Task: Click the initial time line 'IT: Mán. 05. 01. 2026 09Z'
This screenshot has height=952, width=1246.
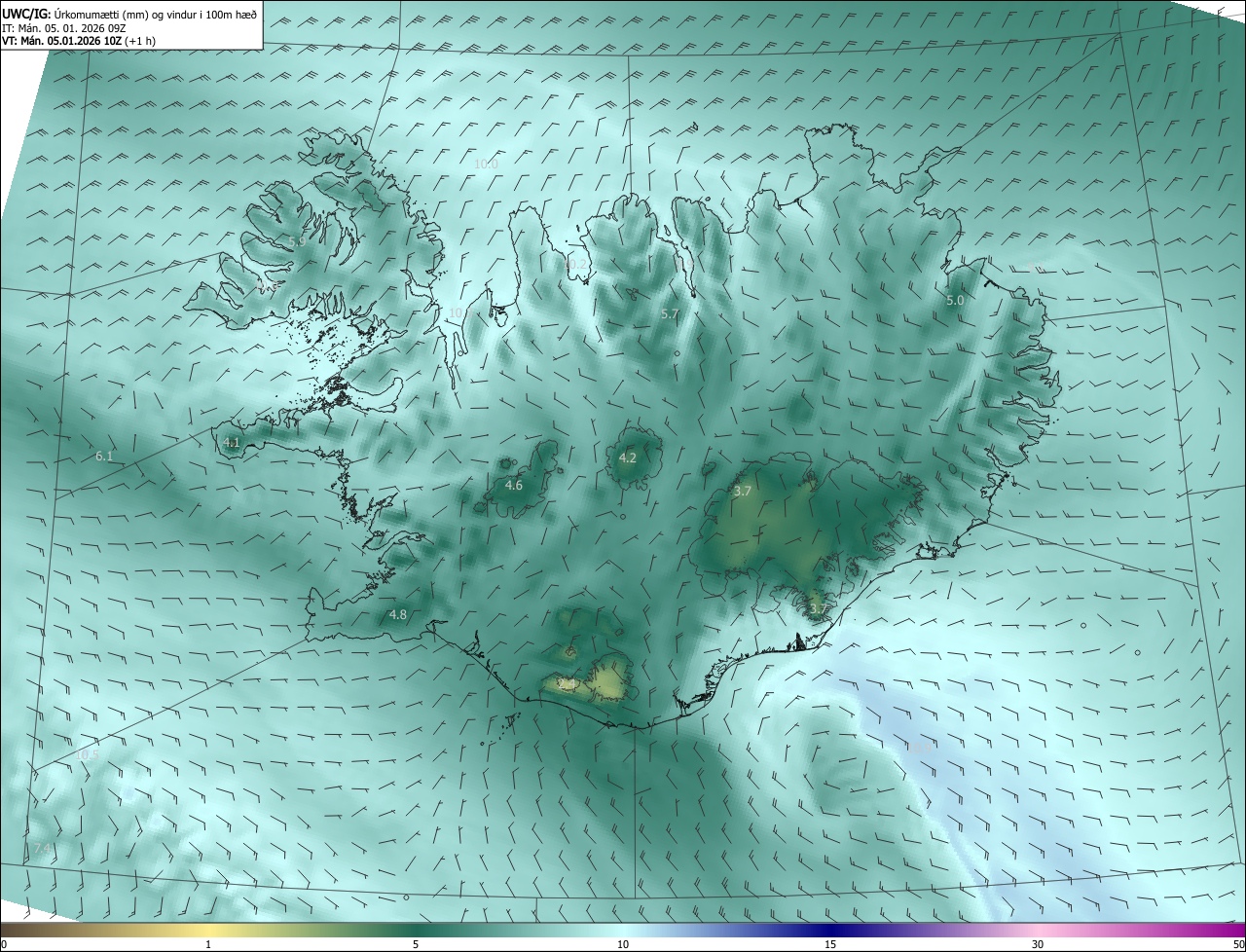Action: click(x=64, y=28)
